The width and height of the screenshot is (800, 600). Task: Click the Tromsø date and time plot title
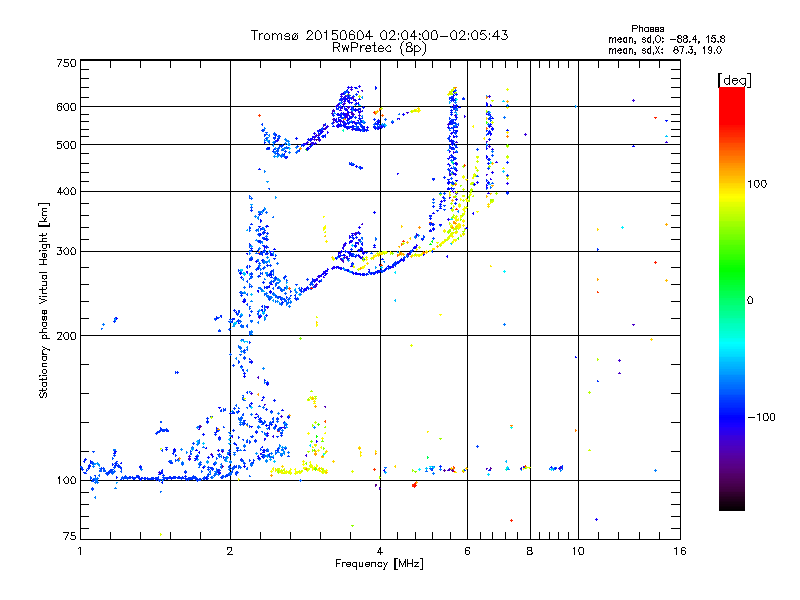tap(379, 35)
